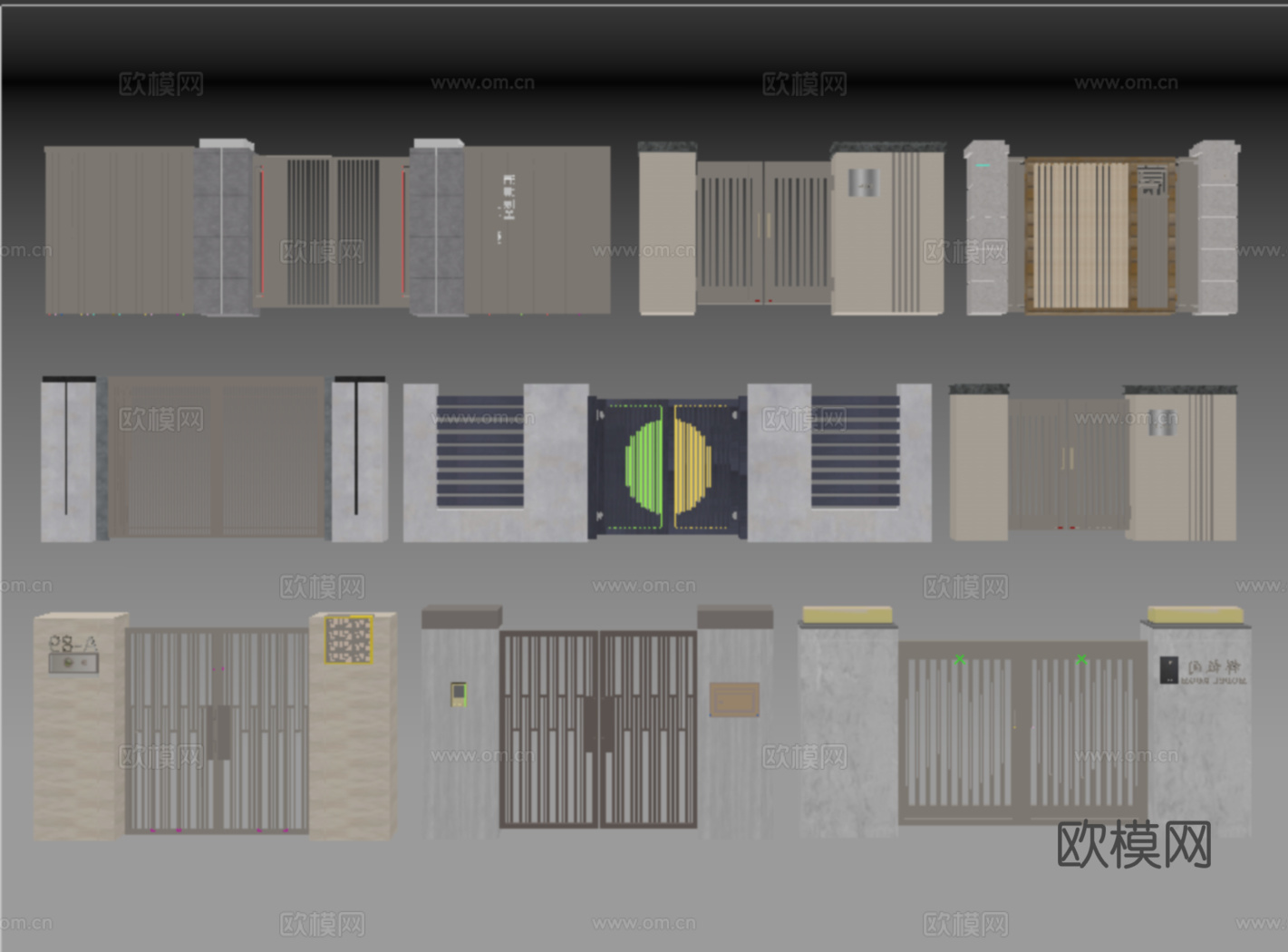This screenshot has width=1288, height=952.
Task: Click the bronze mailbox plate on the concrete pillar
Action: [734, 699]
